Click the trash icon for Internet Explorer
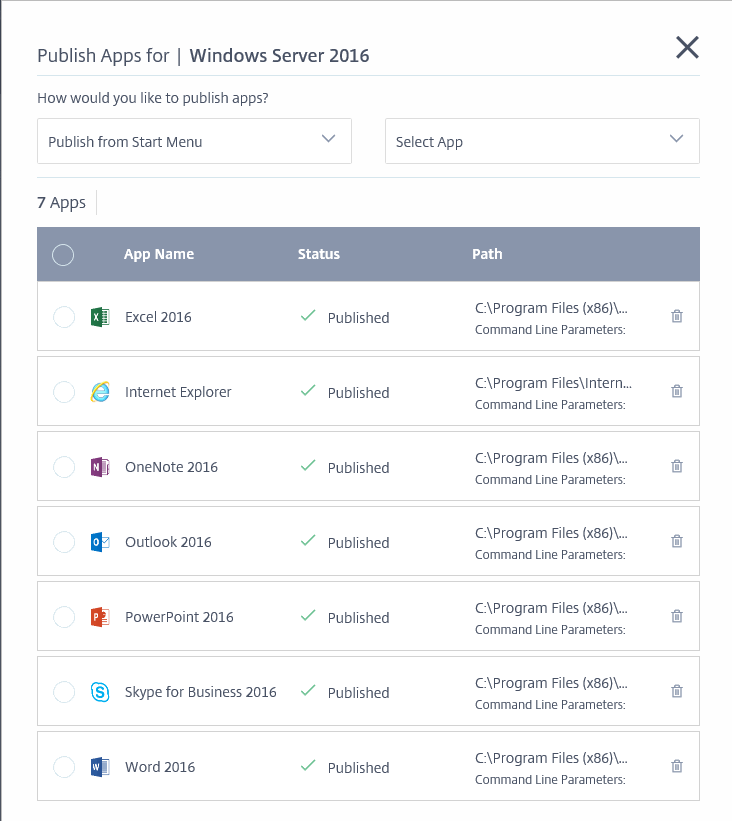Screen dimensions: 732x821 tap(677, 391)
